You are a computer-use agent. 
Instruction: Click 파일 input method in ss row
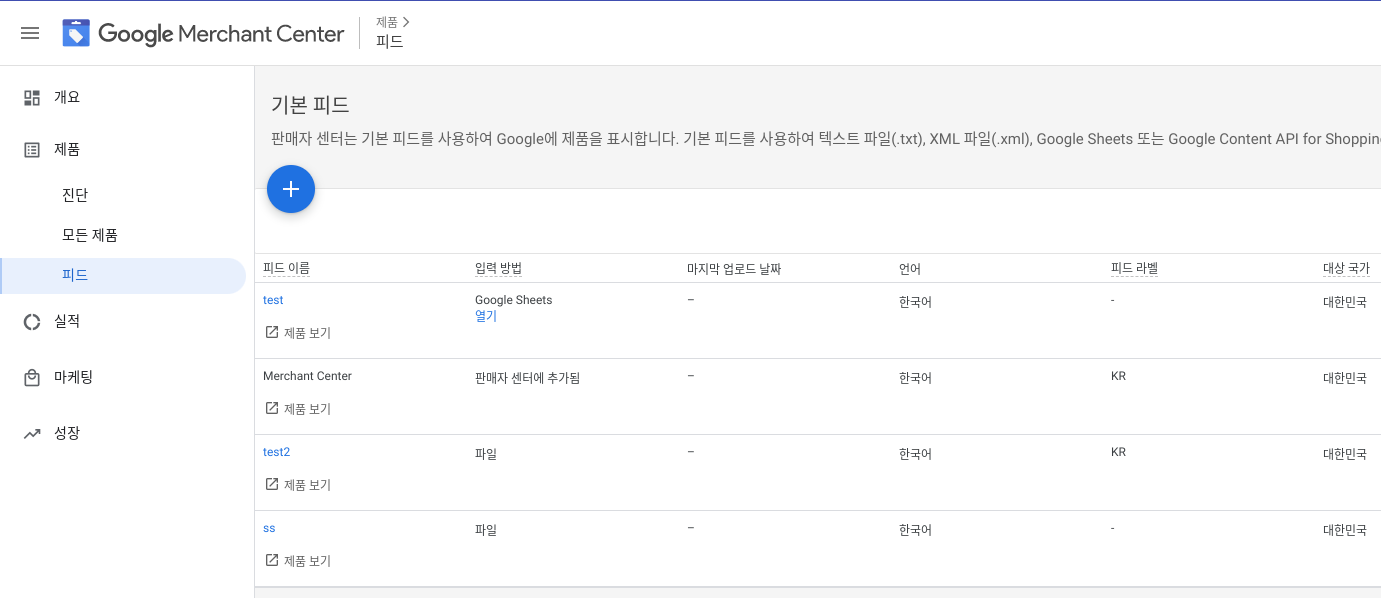(x=486, y=530)
